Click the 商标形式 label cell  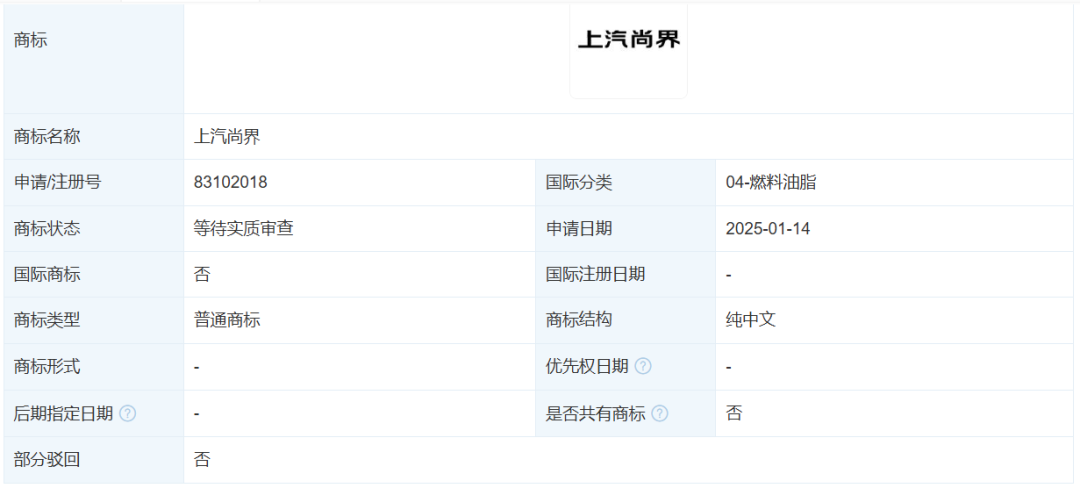click(x=94, y=367)
